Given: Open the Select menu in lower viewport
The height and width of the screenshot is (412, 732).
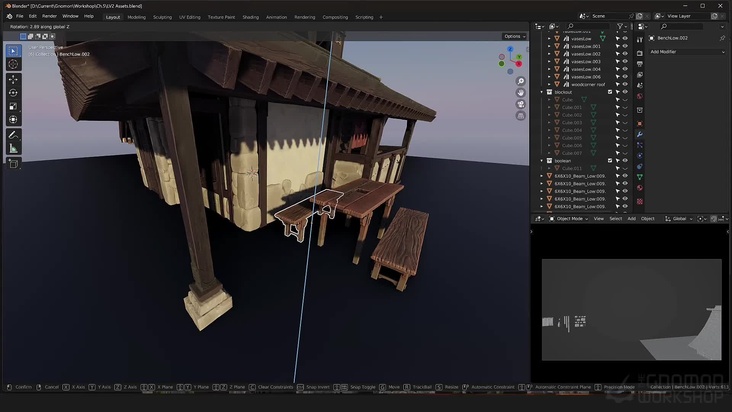Looking at the screenshot, I should coord(615,218).
